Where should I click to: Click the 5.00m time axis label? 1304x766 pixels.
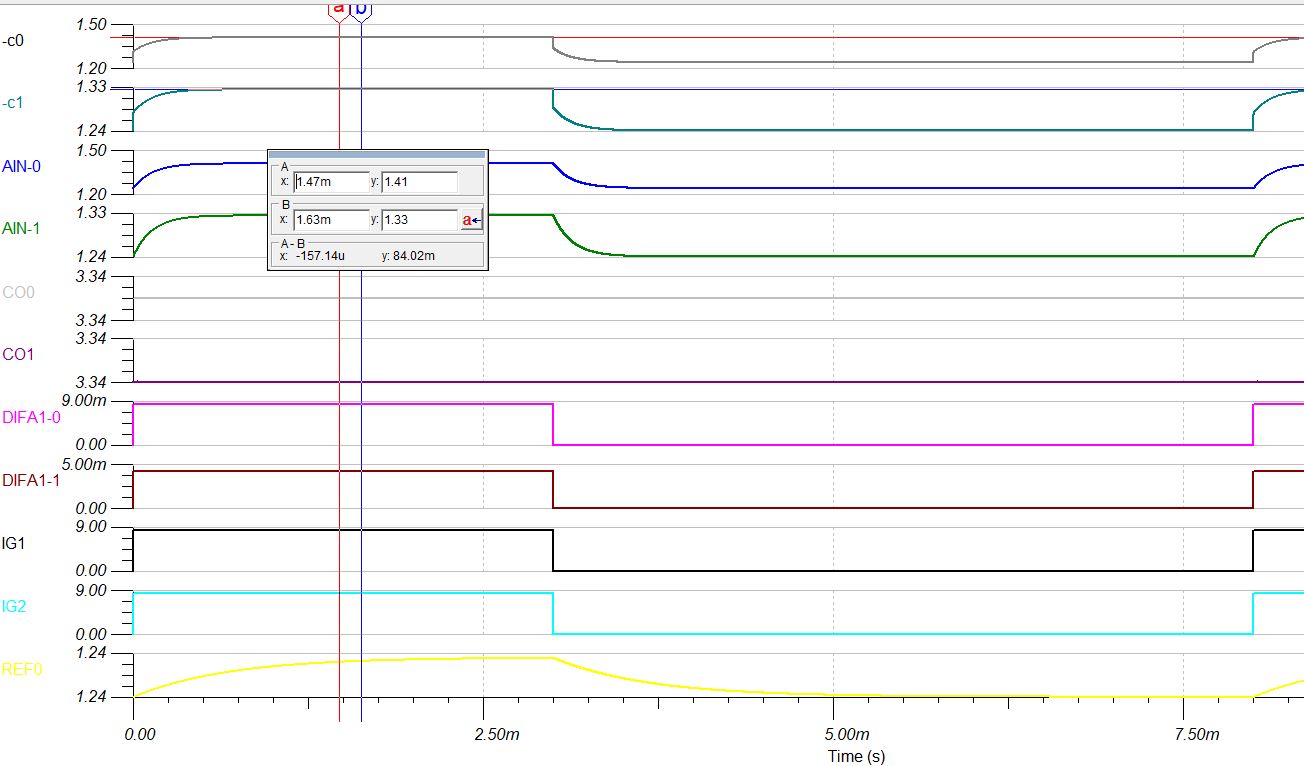(x=847, y=734)
